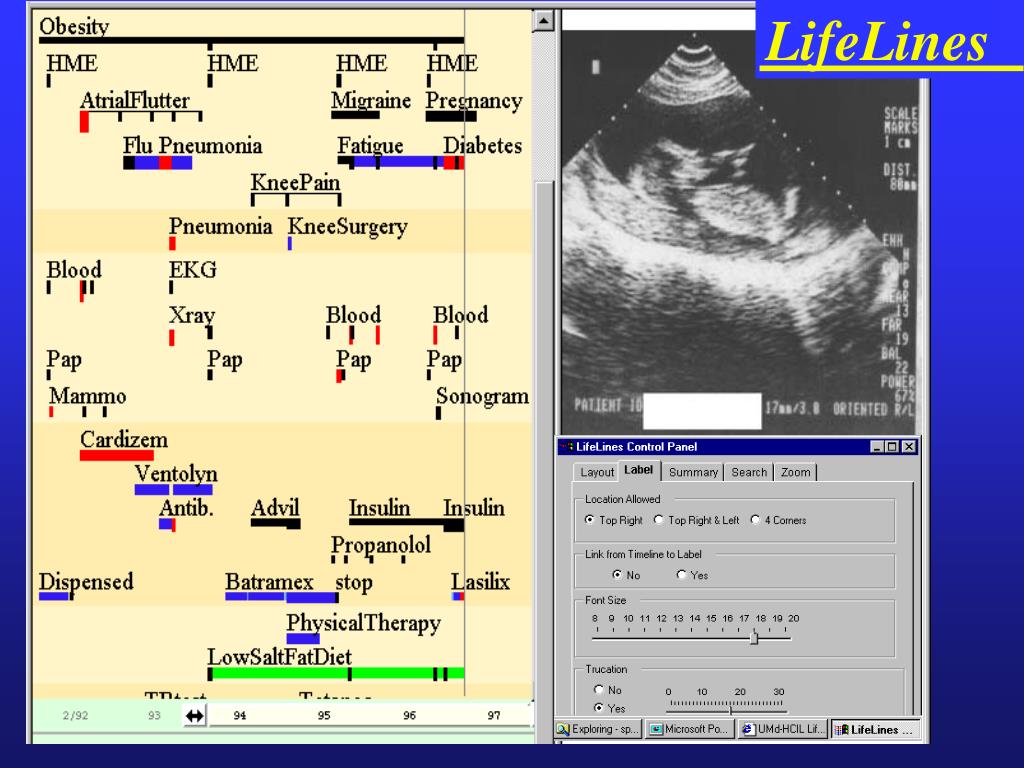Image resolution: width=1024 pixels, height=768 pixels.
Task: Click the Obesity label
Action: click(74, 27)
